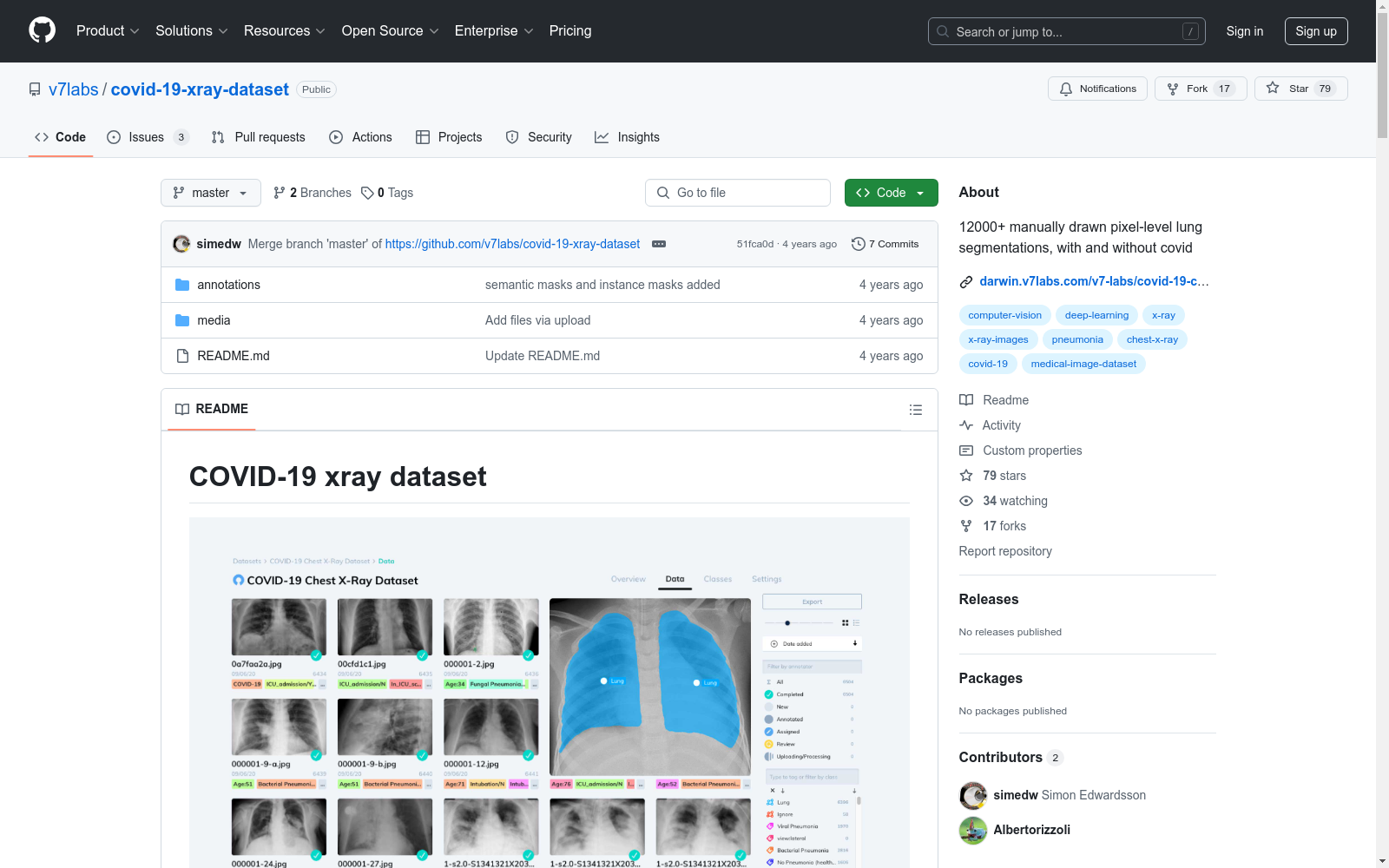This screenshot has width=1389, height=868.
Task: Expand commit message ellipsis button
Action: (659, 244)
